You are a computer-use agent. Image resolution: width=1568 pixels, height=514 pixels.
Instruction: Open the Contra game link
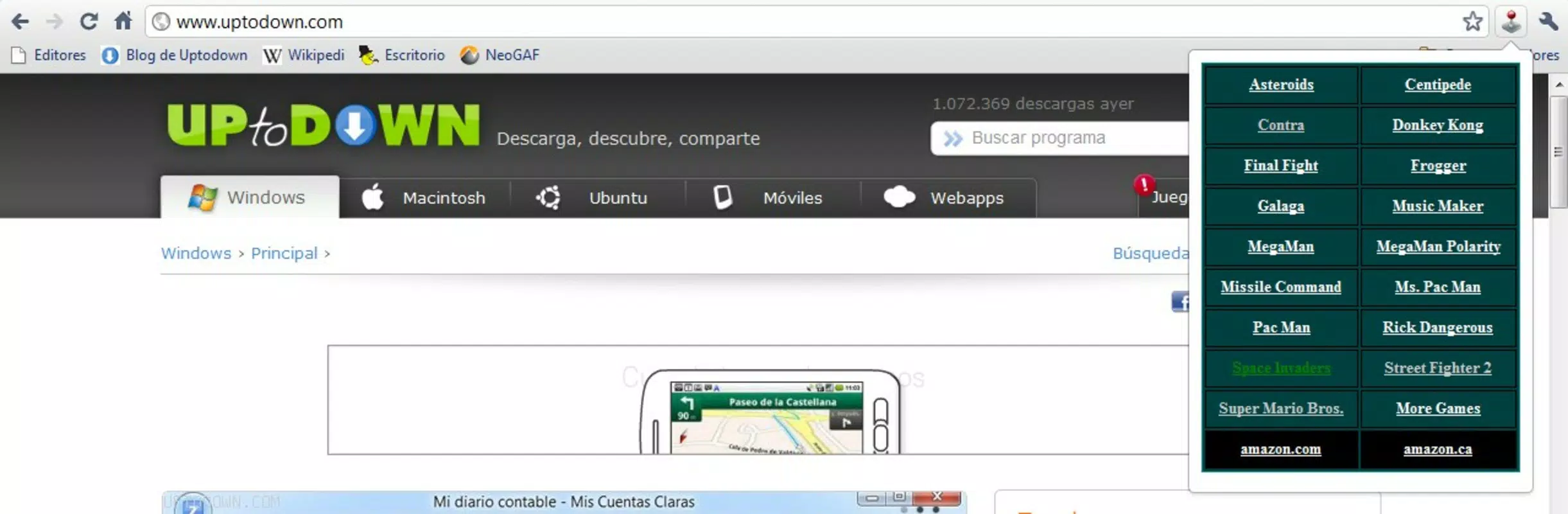1281,125
